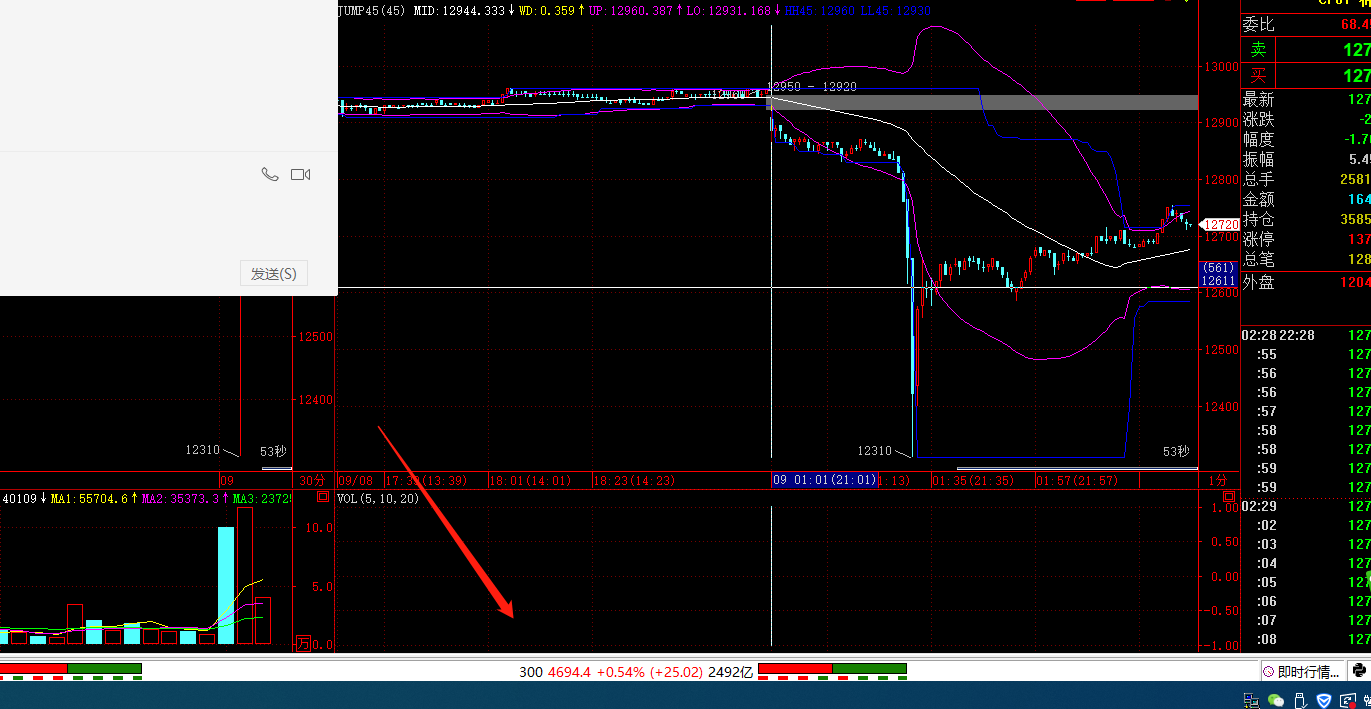Click the VOL(5,10,20) indicator label
This screenshot has width=1371, height=709.
pyautogui.click(x=378, y=498)
